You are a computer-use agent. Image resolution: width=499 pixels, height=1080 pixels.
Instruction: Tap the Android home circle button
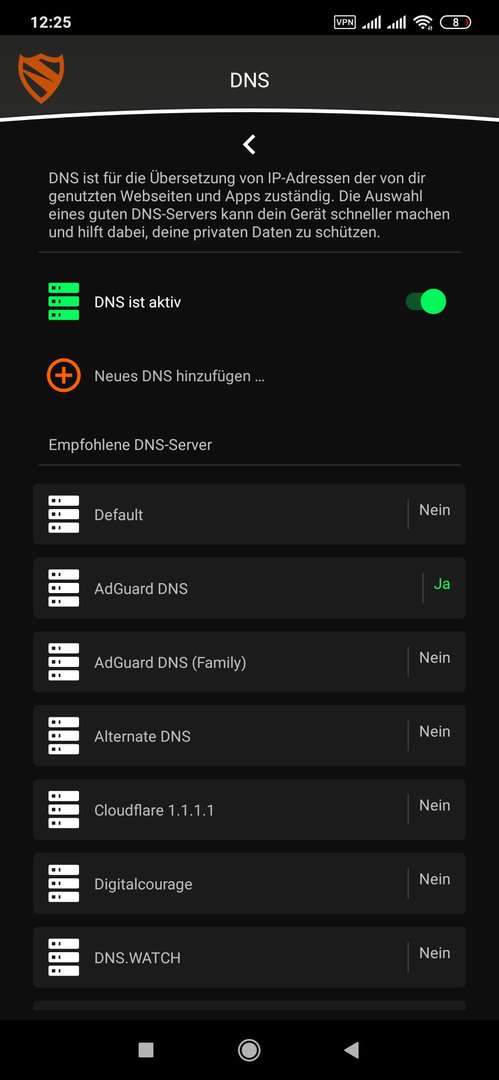coord(249,1050)
